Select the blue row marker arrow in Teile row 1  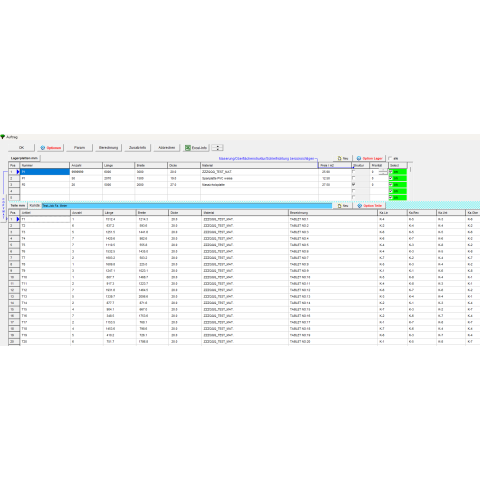point(18,219)
